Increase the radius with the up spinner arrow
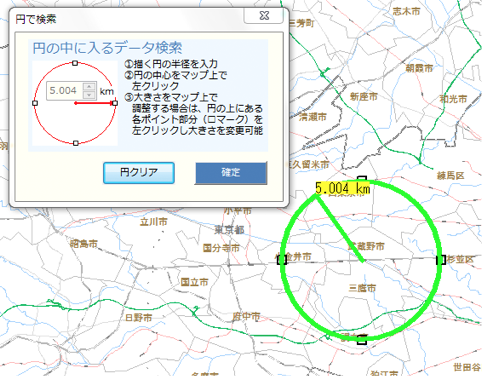 click(x=89, y=86)
